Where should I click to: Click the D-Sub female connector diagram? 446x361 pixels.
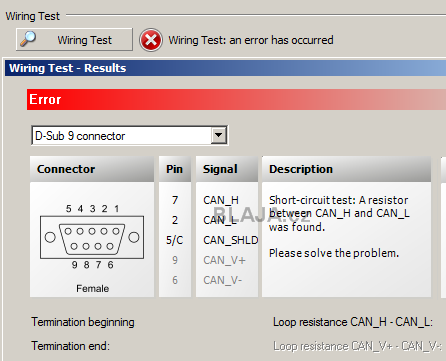92,237
